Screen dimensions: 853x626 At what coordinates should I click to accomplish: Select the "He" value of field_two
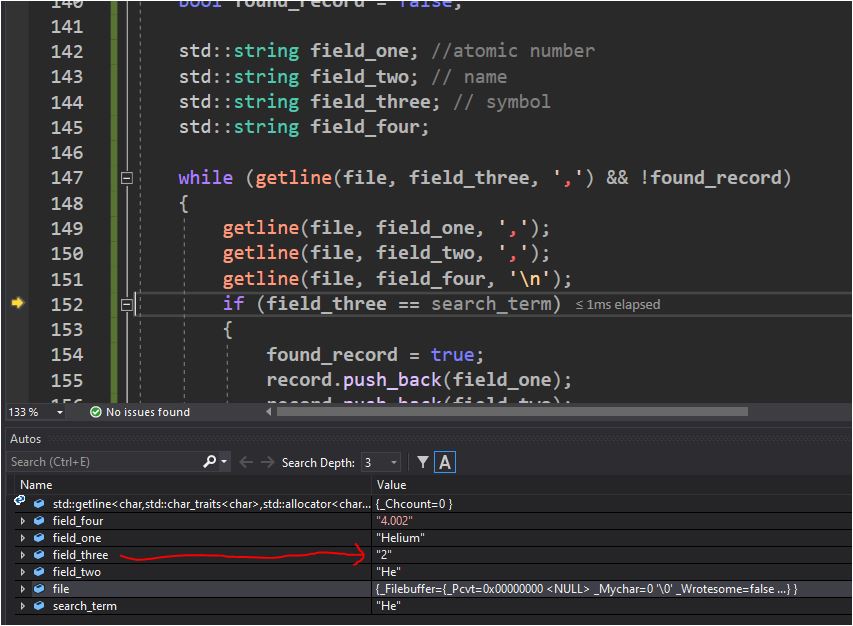click(x=388, y=572)
